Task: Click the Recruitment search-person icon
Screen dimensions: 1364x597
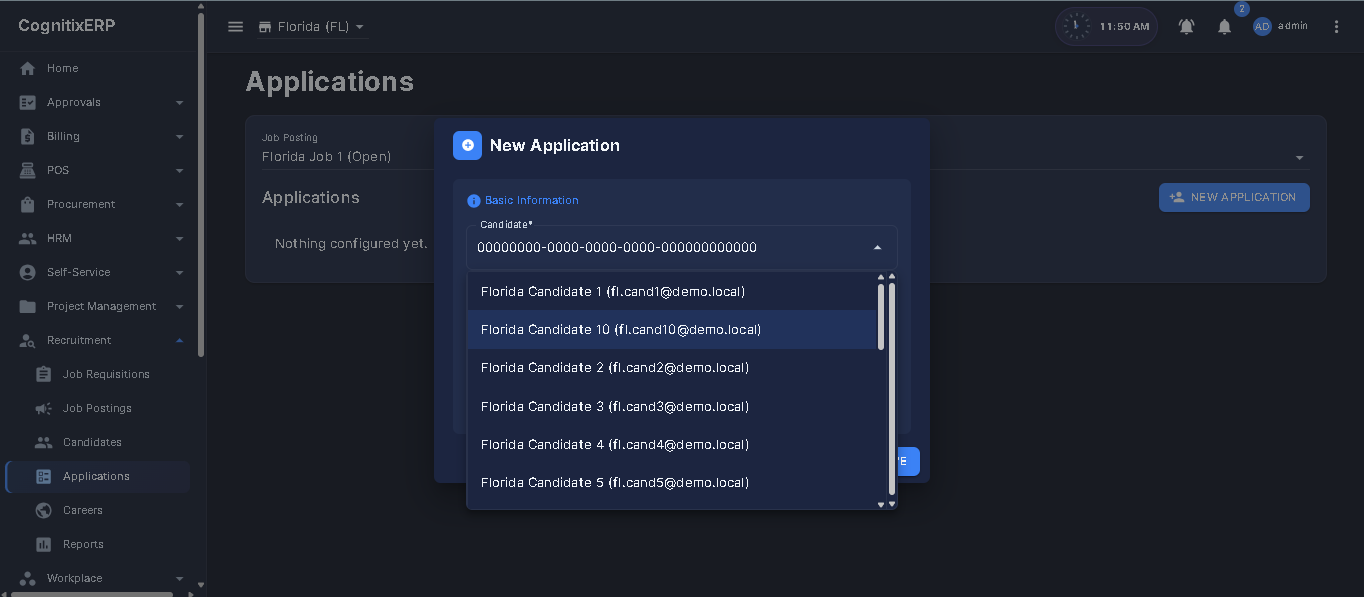Action: pos(28,340)
